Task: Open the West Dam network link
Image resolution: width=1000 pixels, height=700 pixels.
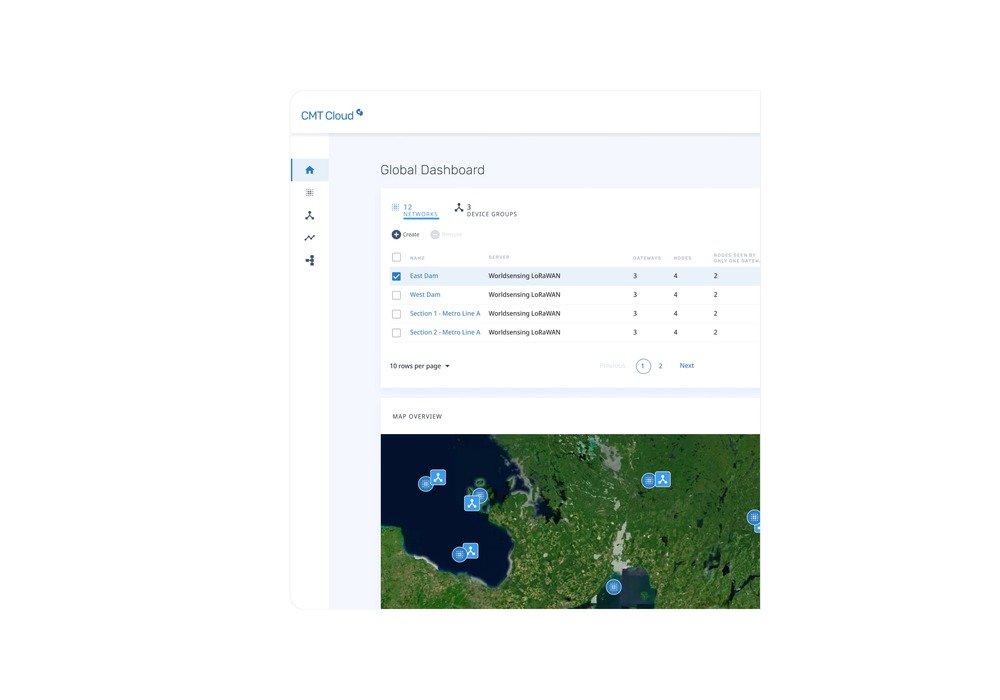Action: coord(425,295)
